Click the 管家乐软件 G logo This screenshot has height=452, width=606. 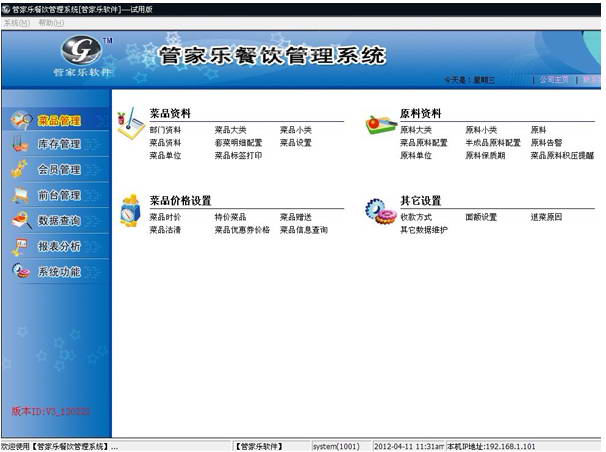pyautogui.click(x=82, y=50)
